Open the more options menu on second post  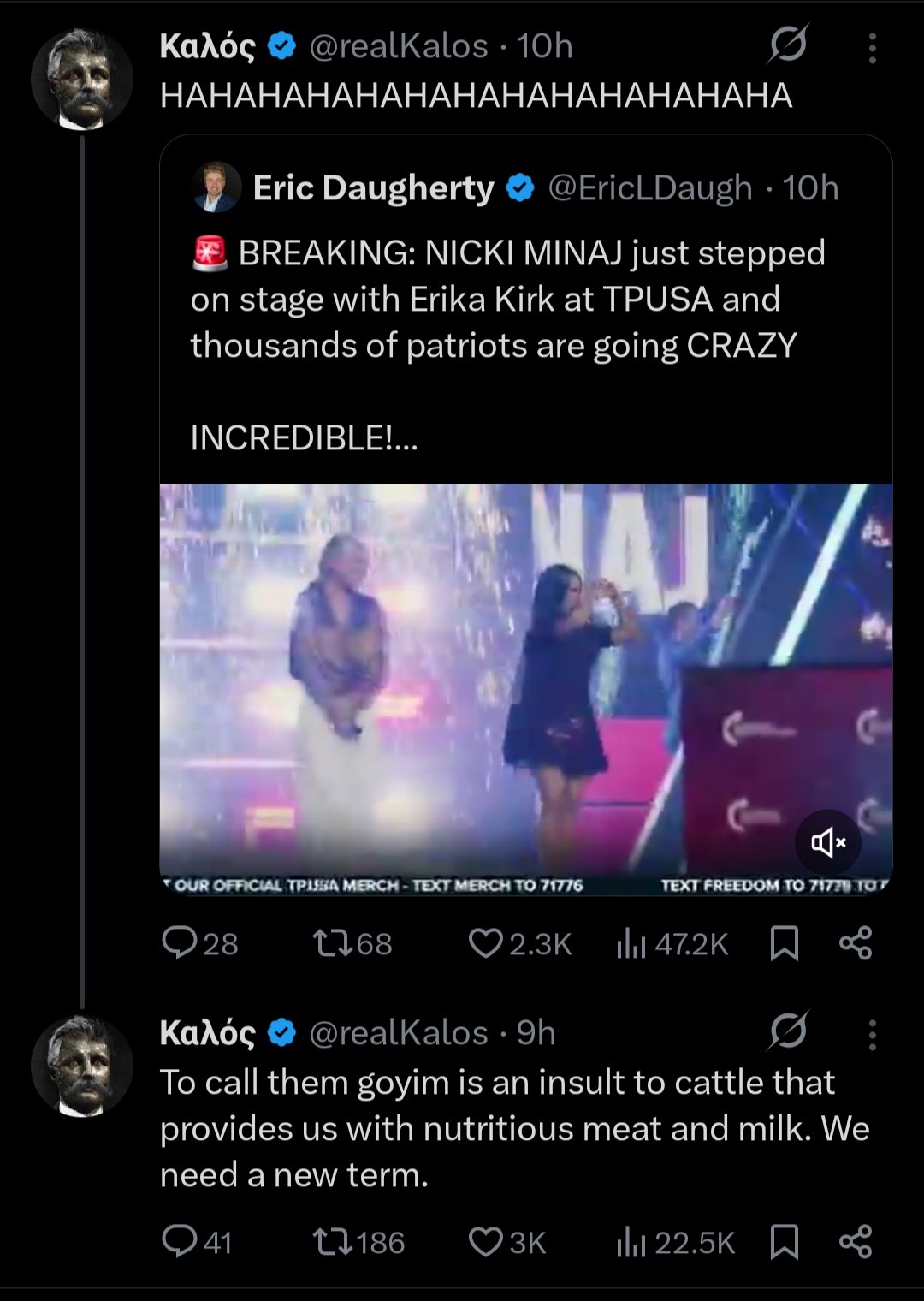(872, 1034)
